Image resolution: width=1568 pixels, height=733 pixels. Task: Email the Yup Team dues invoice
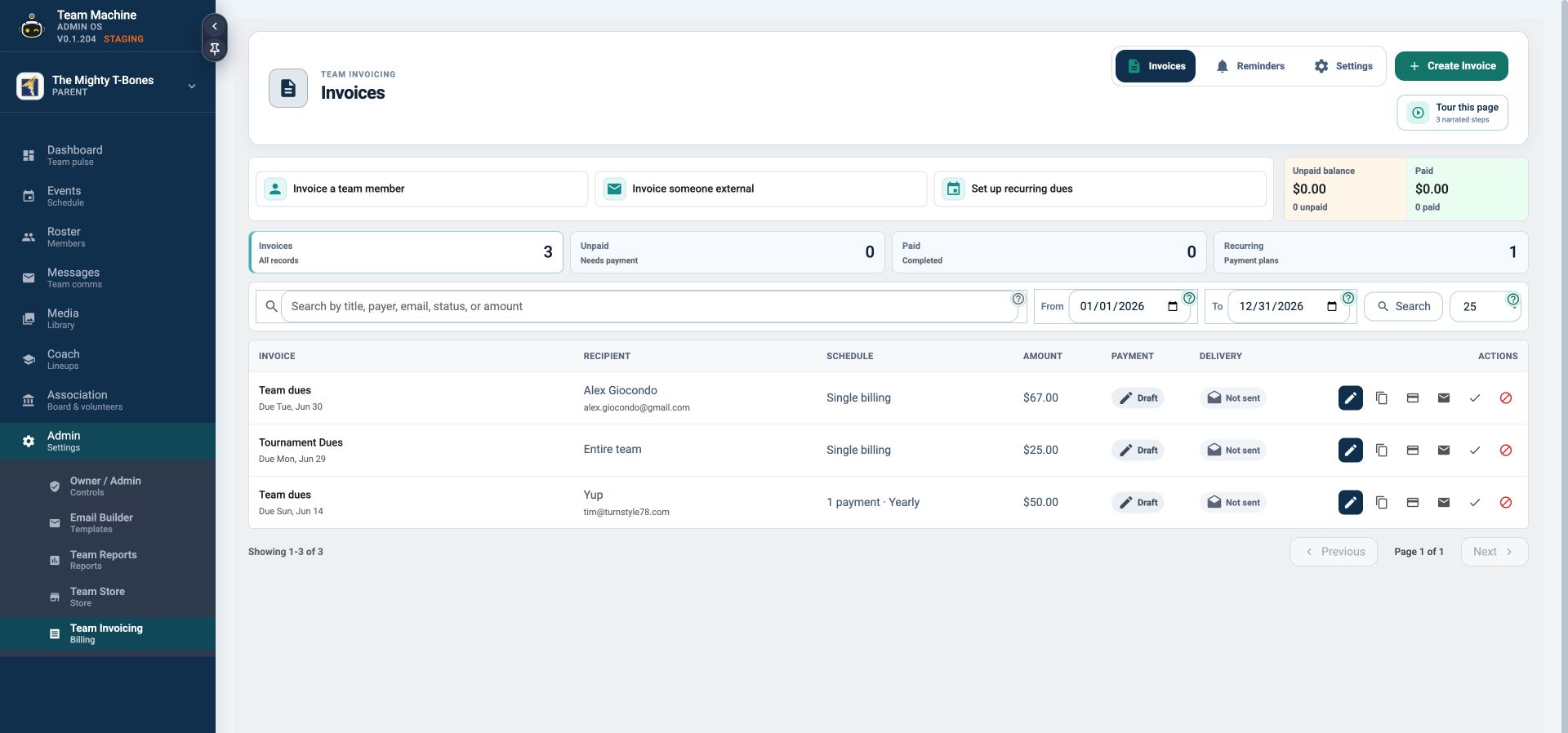click(1443, 502)
